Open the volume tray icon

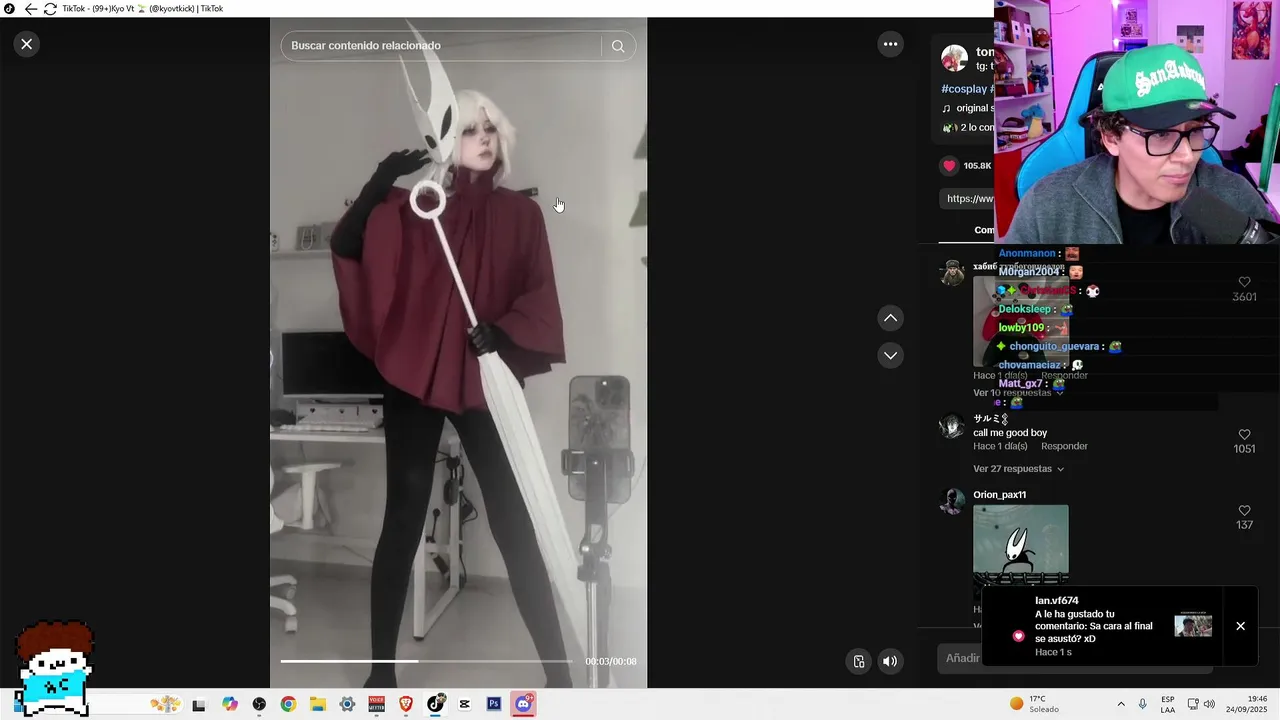[x=1209, y=704]
